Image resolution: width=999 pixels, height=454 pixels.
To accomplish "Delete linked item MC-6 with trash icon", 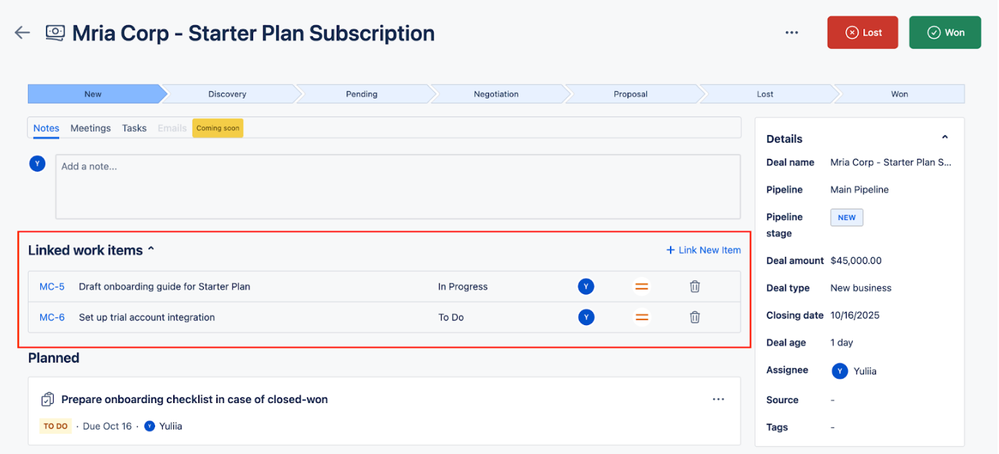I will coord(695,317).
